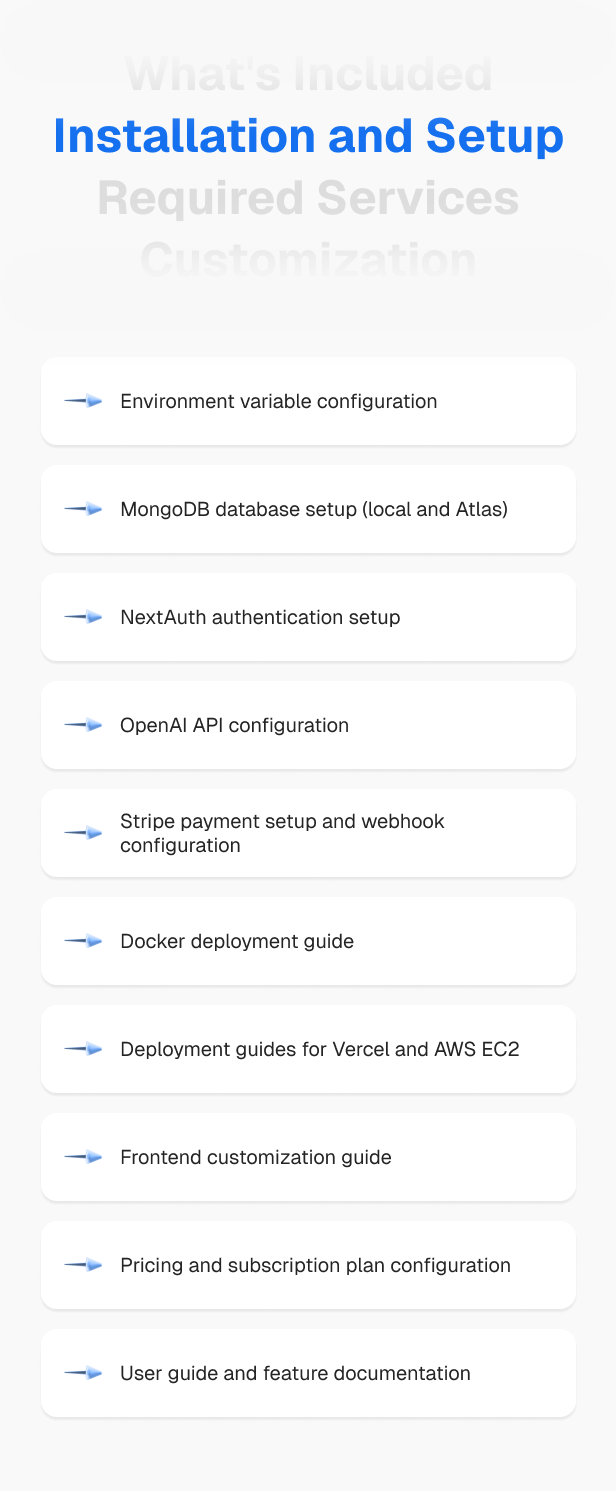
Task: Click arrow icon beside User guide documentation
Action: [x=84, y=1373]
